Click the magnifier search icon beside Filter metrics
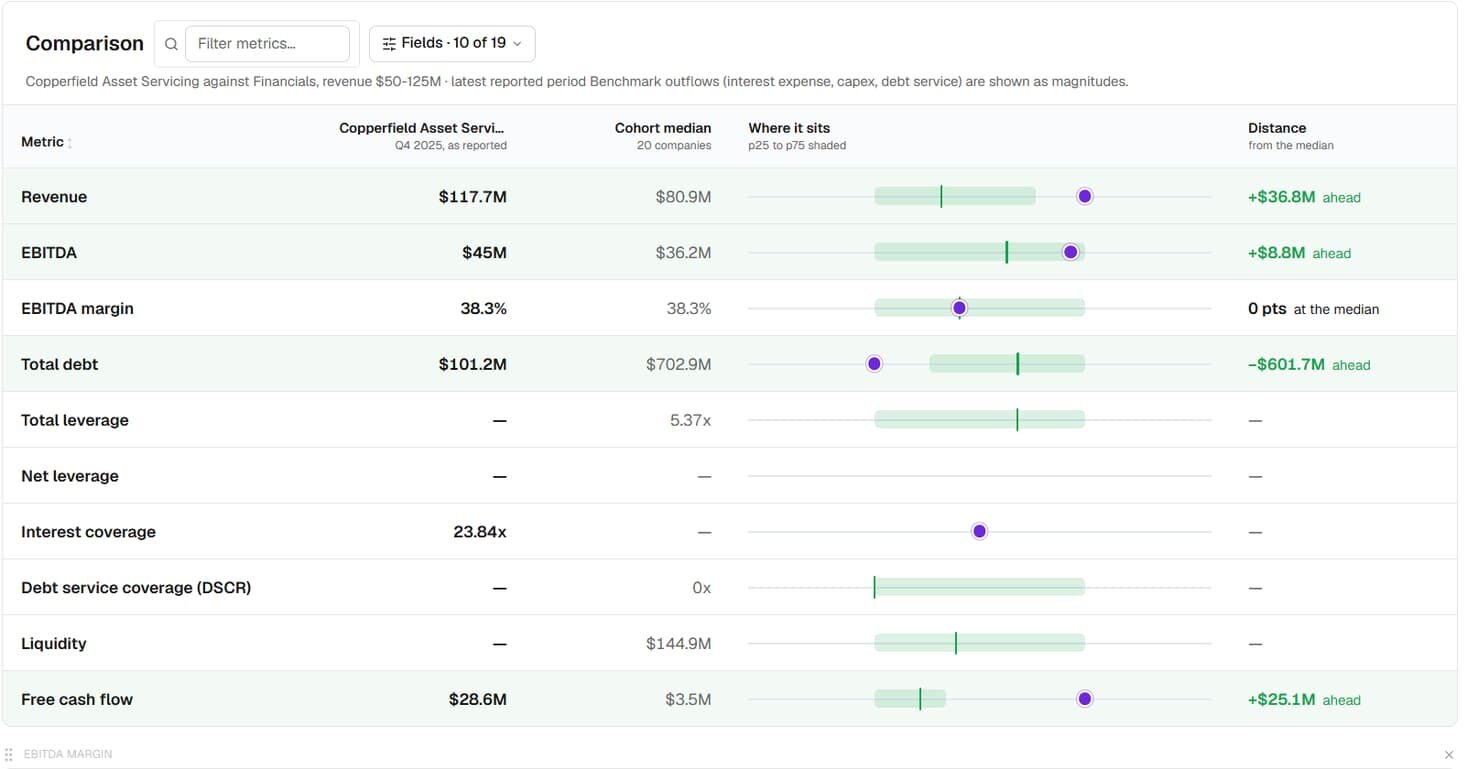 pos(171,44)
